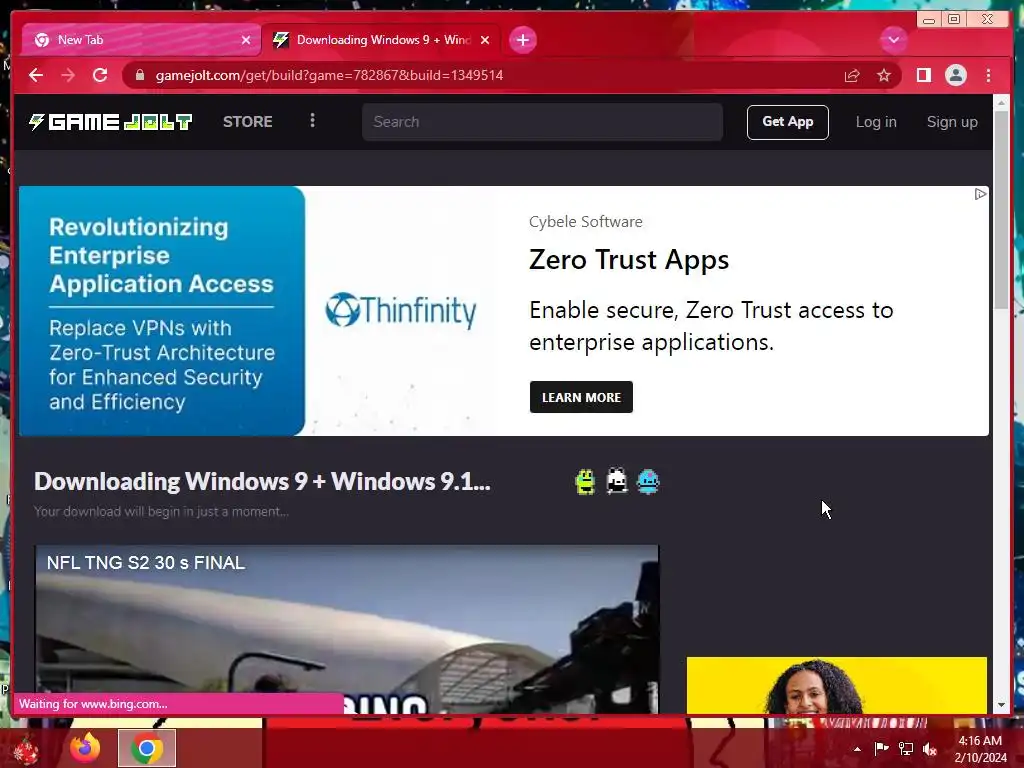Expand the tab search dropdown
The image size is (1024, 768).
[x=893, y=40]
